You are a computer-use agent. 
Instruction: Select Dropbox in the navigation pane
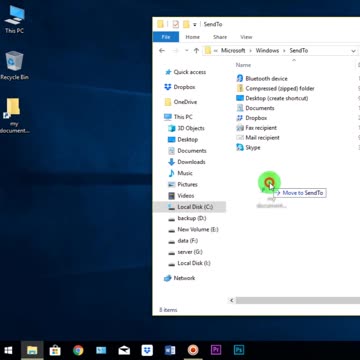(180, 87)
